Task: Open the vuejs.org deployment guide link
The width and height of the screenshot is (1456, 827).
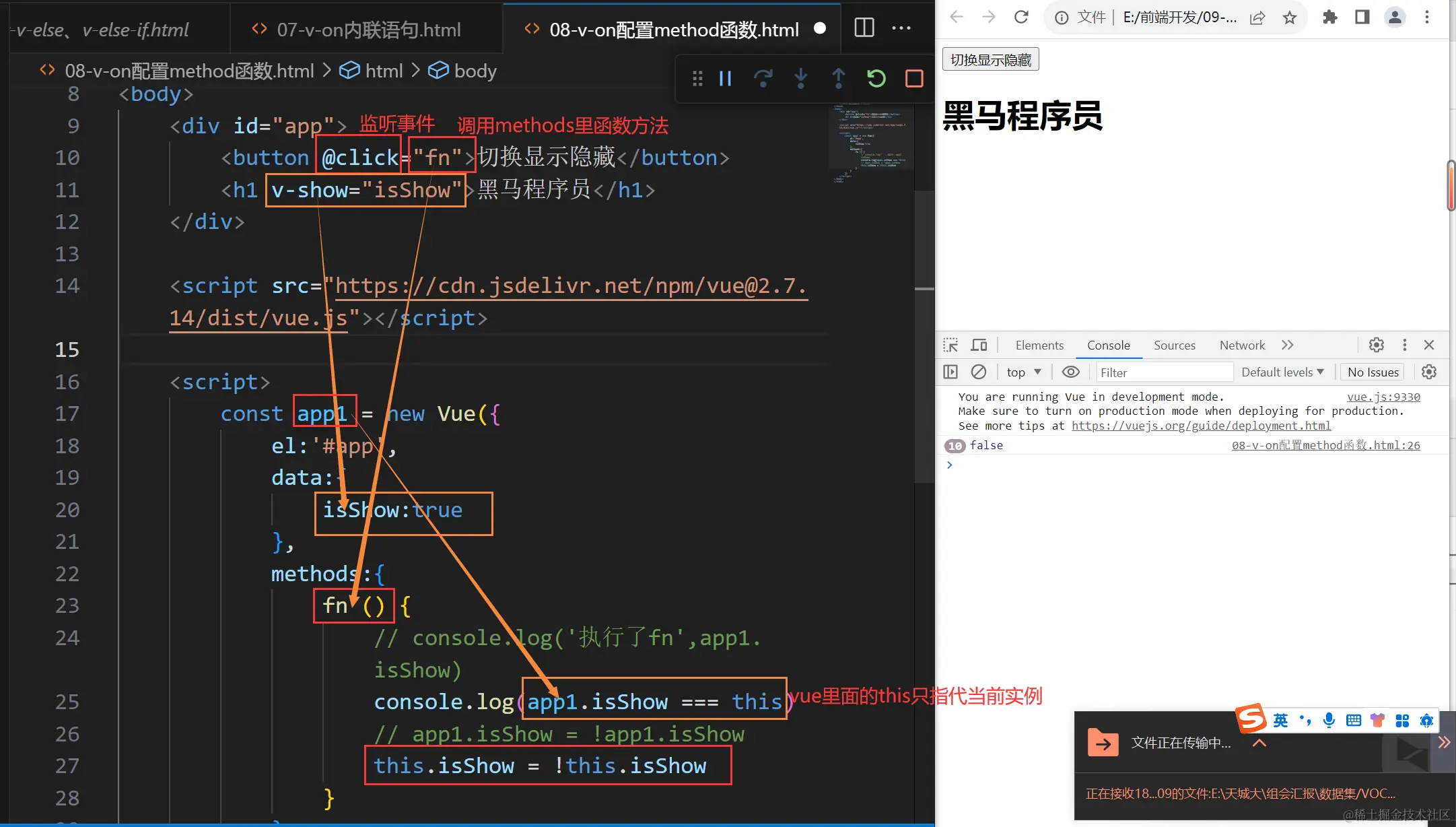Action: (1201, 426)
